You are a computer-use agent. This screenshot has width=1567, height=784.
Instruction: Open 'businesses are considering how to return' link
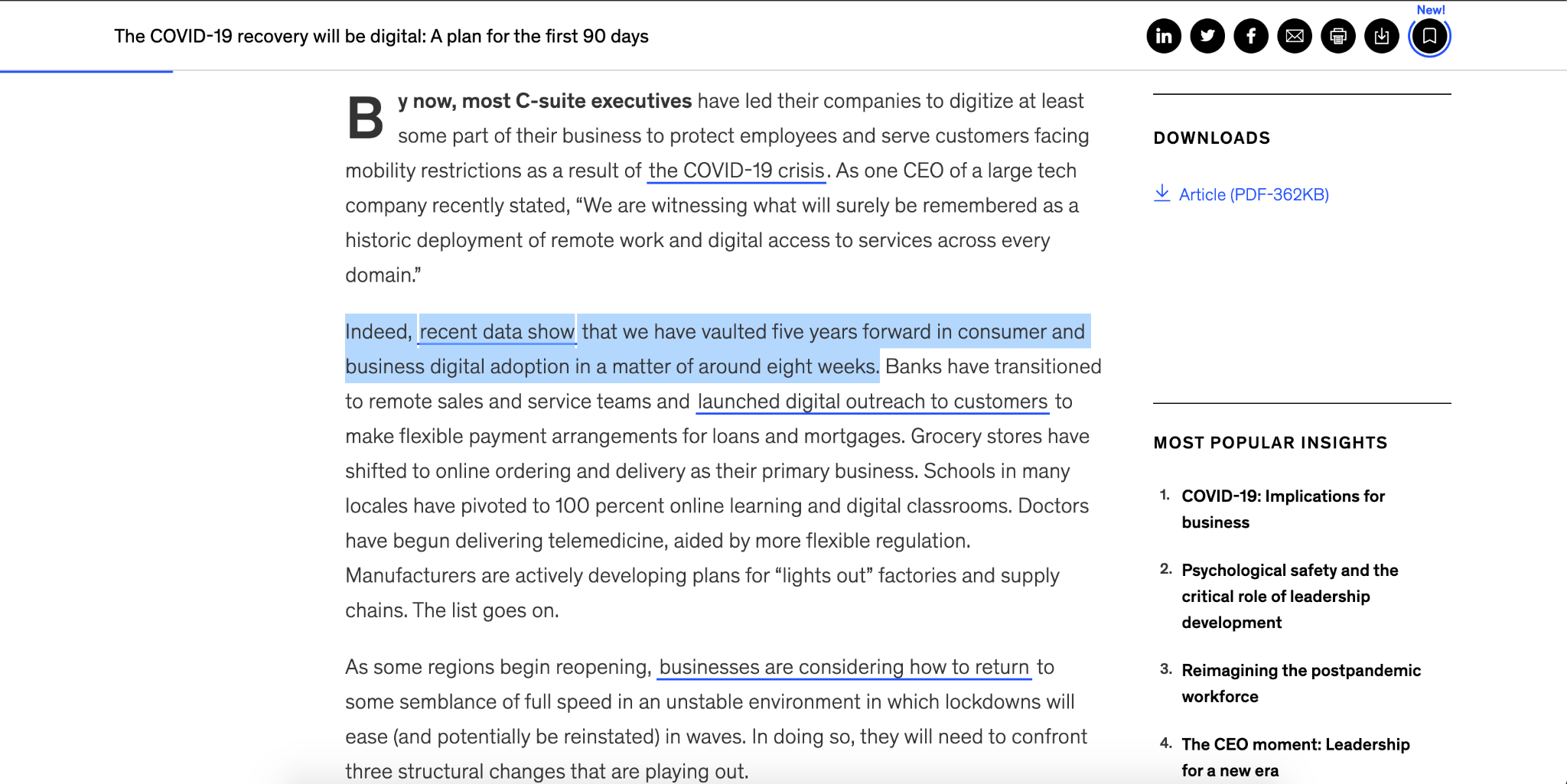pyautogui.click(x=844, y=667)
